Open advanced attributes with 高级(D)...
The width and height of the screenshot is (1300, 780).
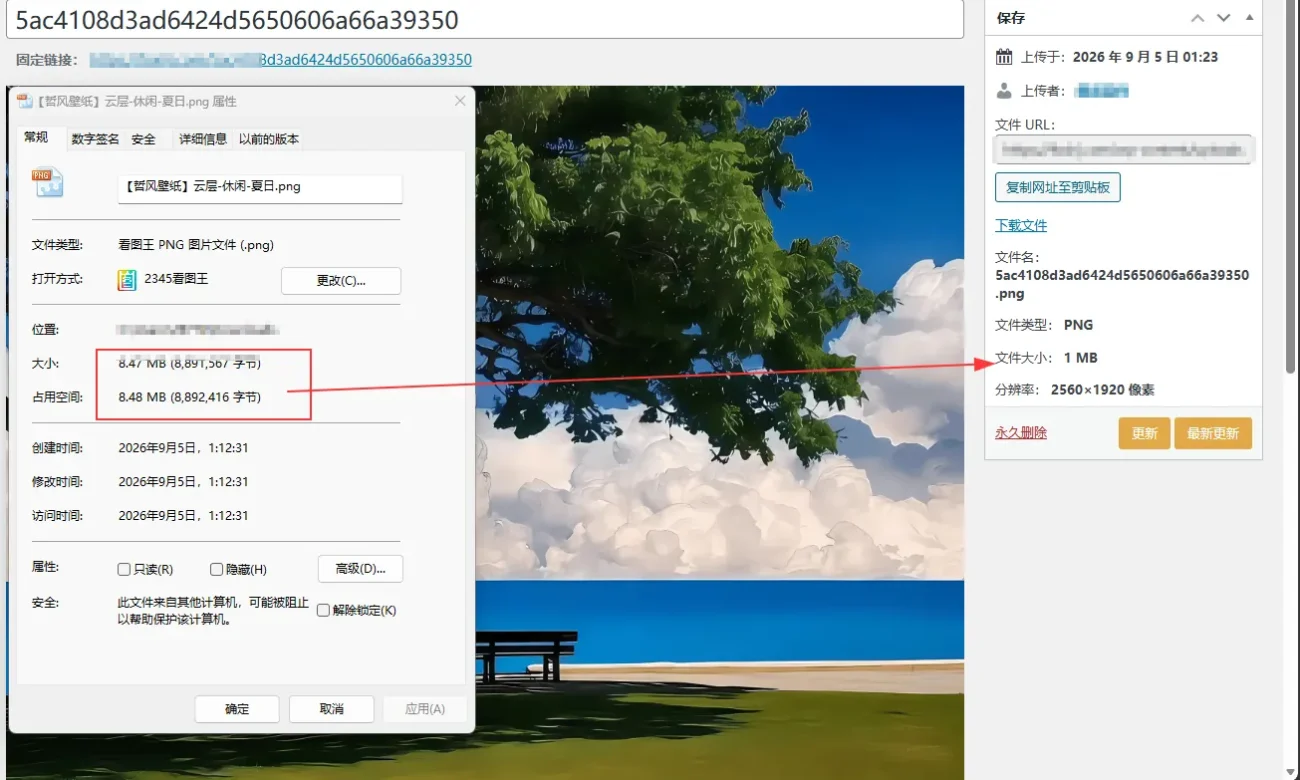click(x=360, y=569)
